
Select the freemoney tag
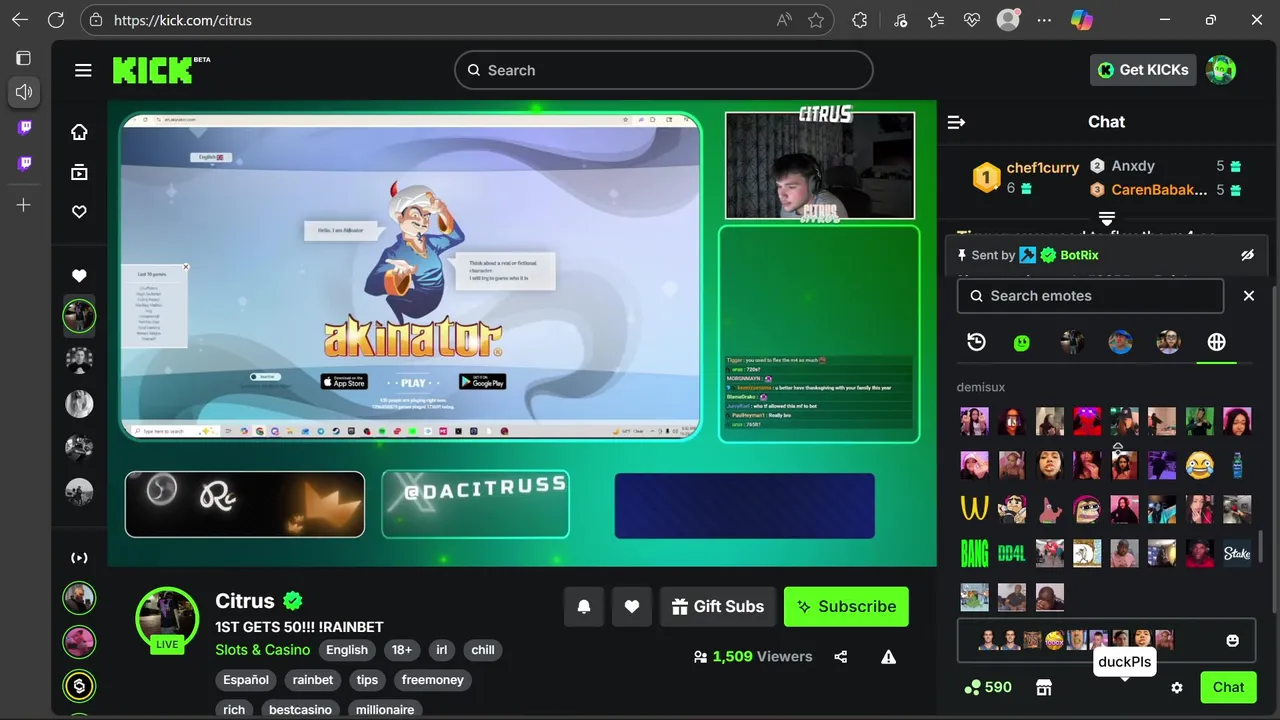pos(433,680)
